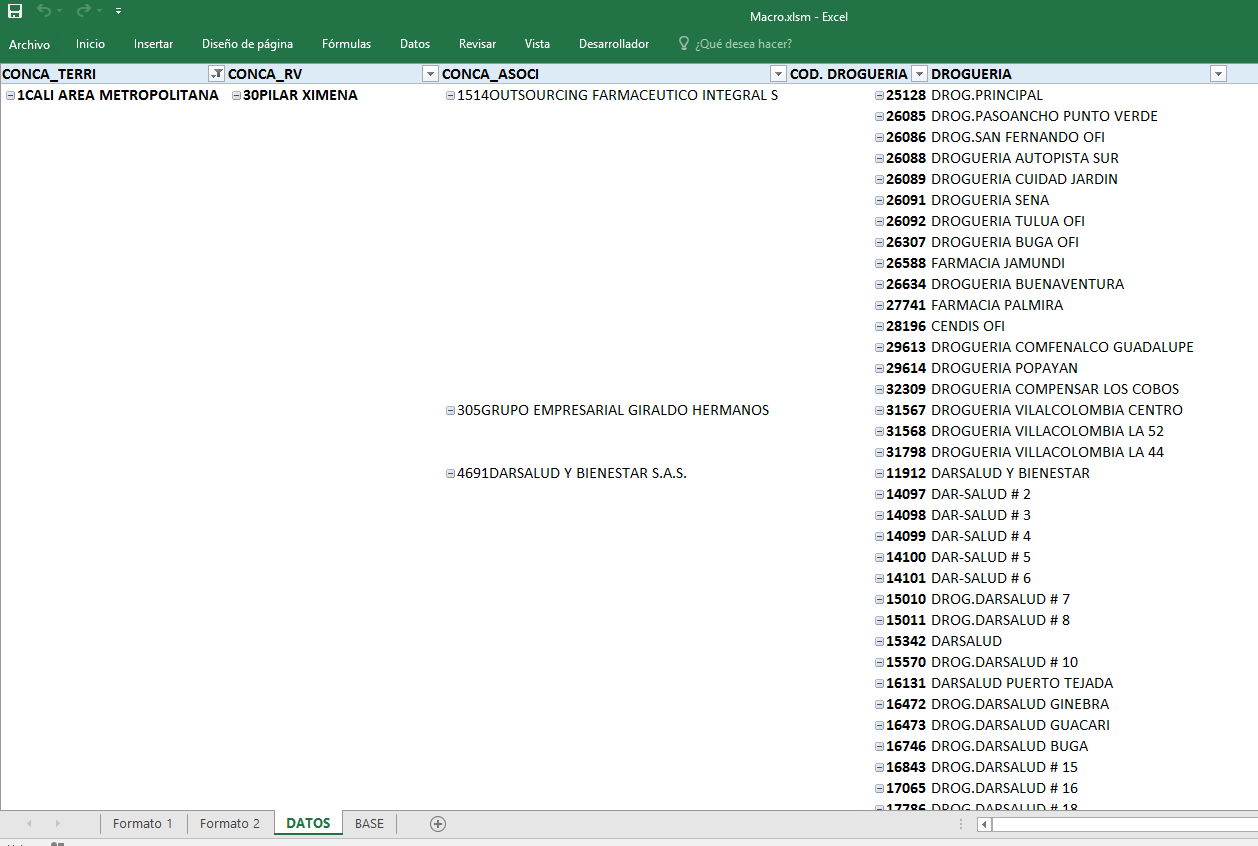Switch to the Formato 1 sheet
The image size is (1258, 846).
tap(143, 824)
